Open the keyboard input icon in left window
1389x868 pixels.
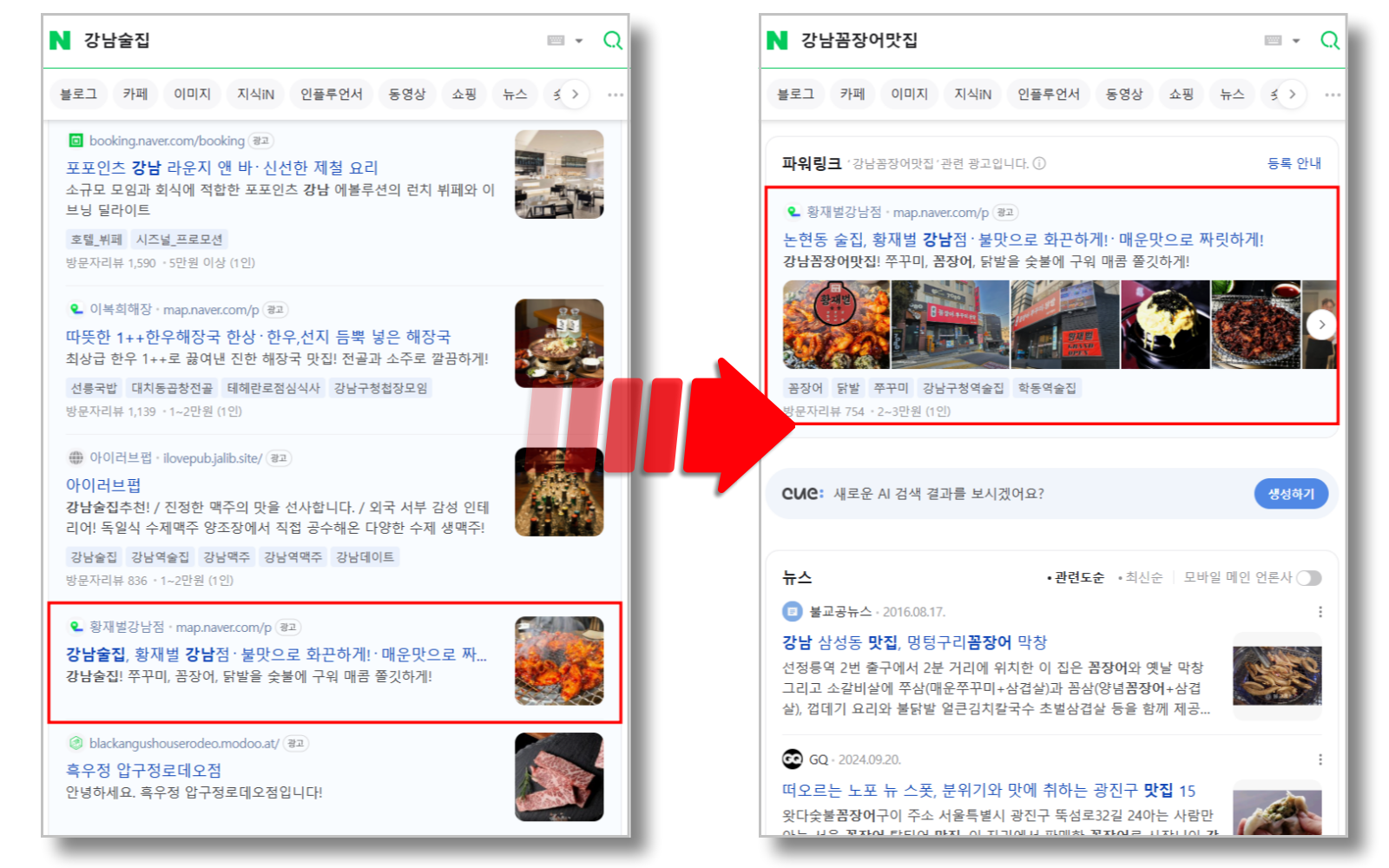click(556, 40)
